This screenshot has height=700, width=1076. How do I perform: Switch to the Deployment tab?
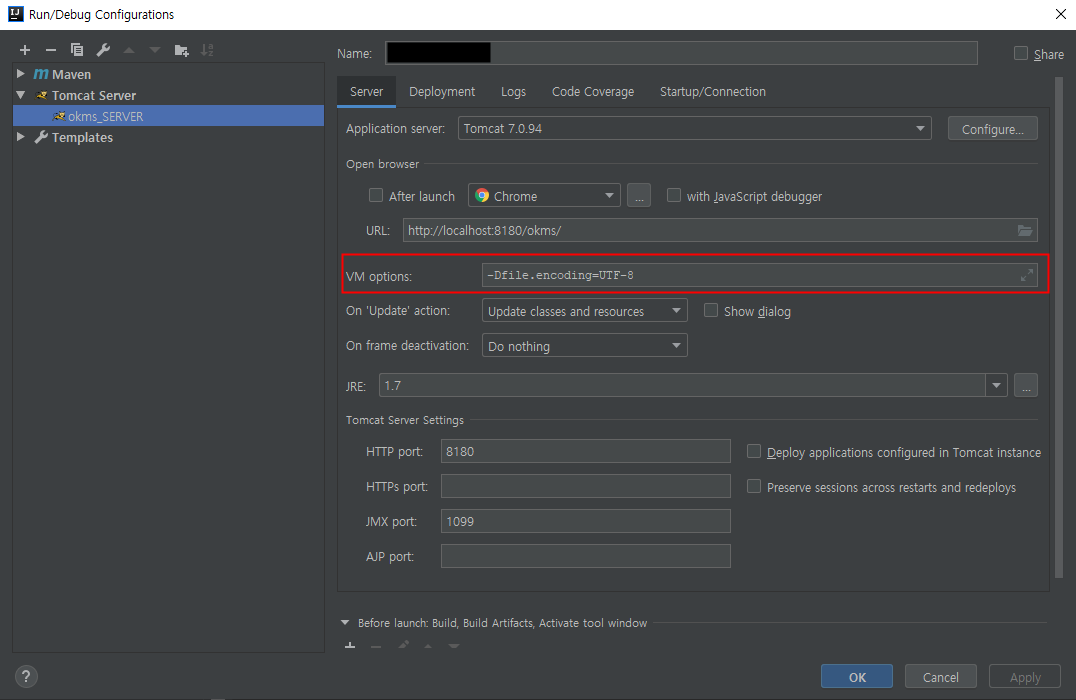pos(442,91)
